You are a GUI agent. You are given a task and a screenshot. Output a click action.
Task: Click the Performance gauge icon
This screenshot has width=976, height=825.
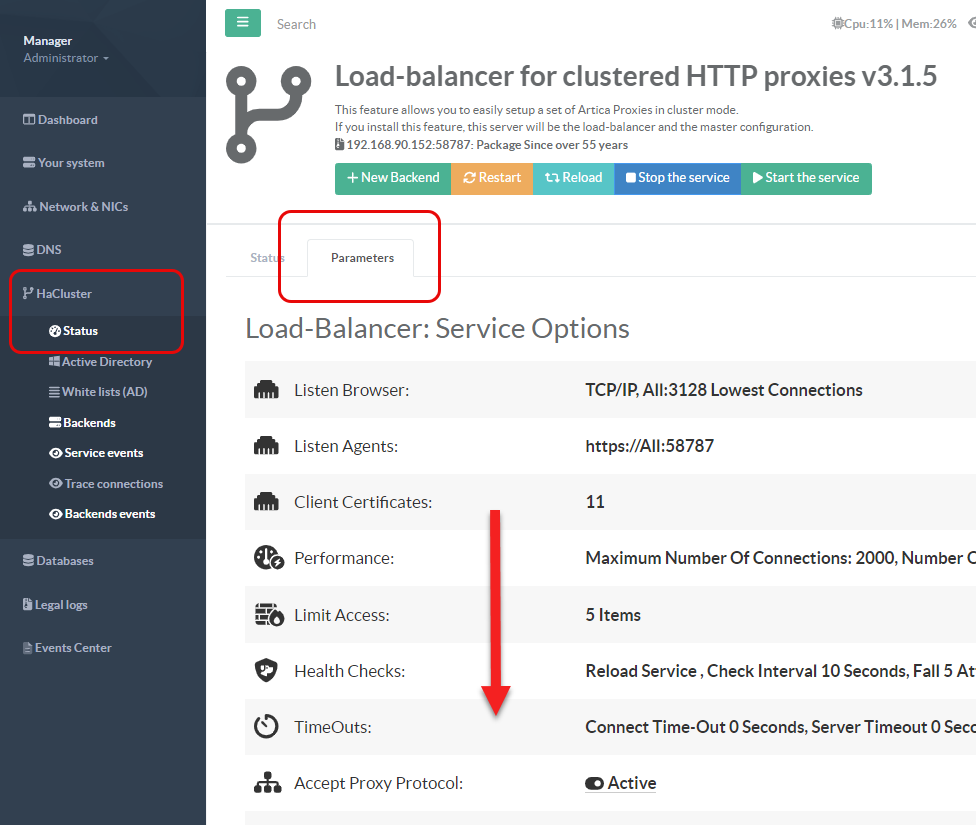coord(267,558)
